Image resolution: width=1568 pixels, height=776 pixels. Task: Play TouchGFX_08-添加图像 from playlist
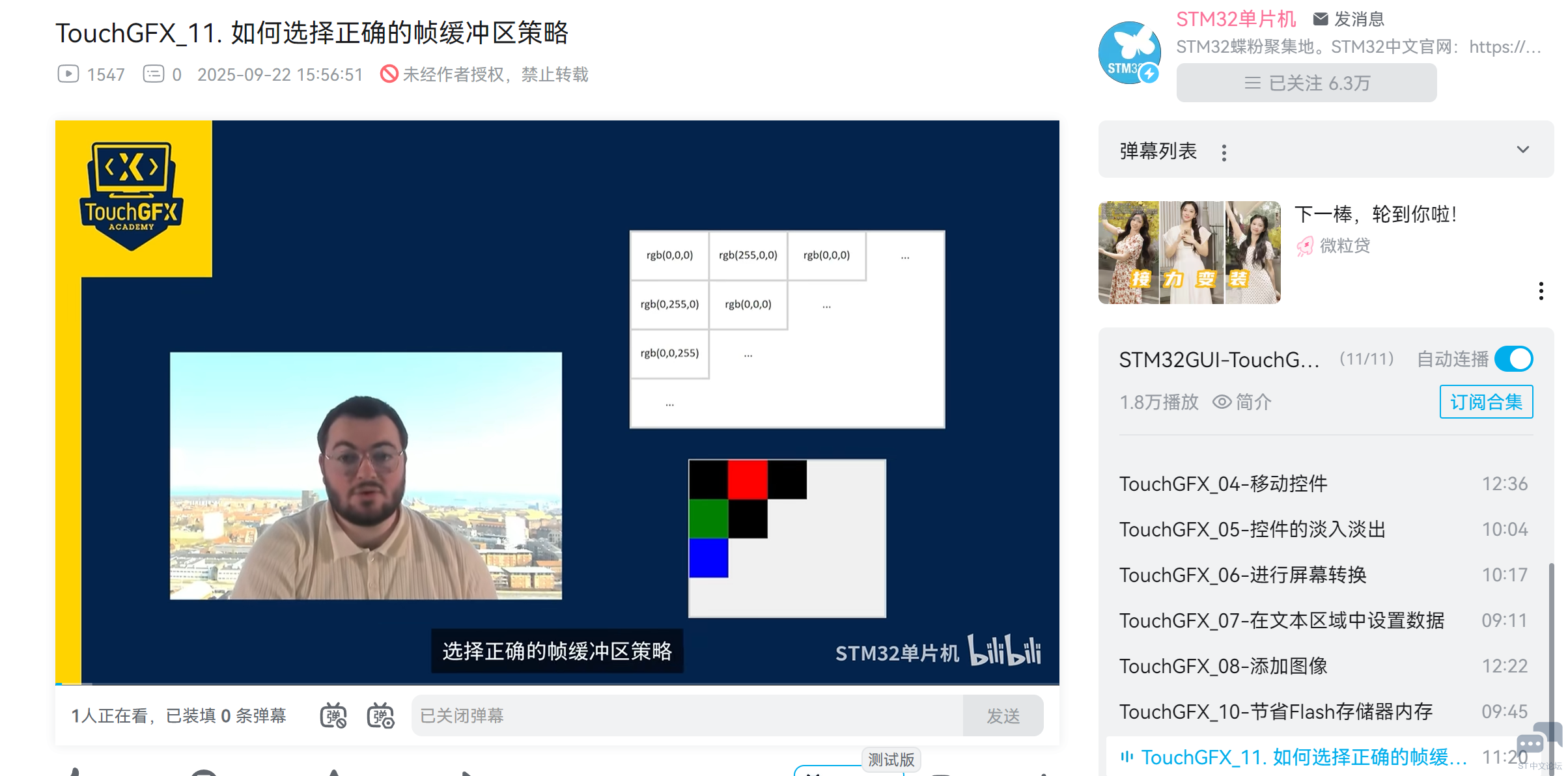coord(1223,666)
